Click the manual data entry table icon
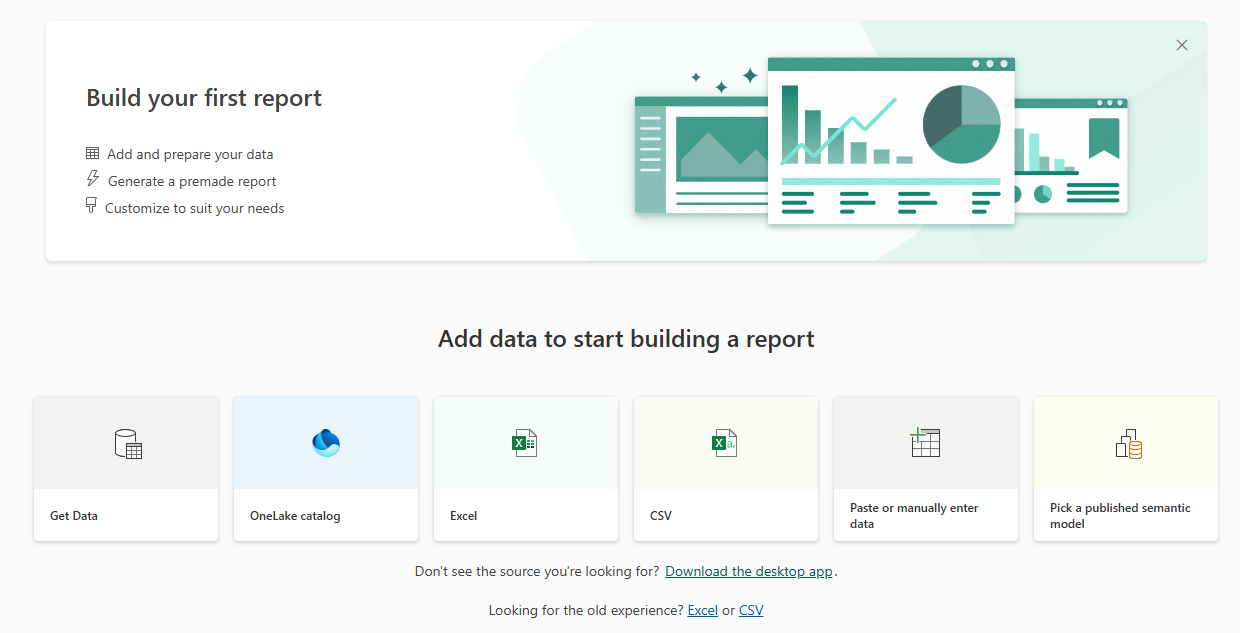 pyautogui.click(x=926, y=442)
